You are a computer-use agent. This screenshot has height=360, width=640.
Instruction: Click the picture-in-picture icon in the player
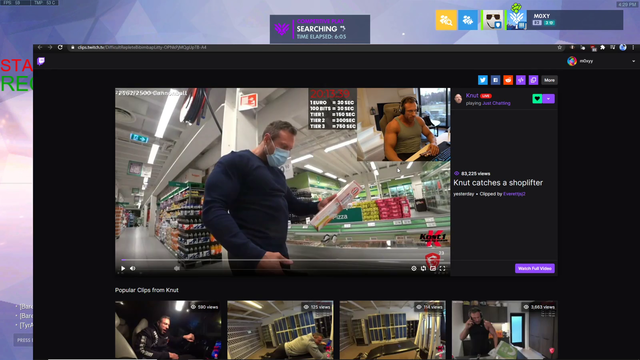point(433,268)
